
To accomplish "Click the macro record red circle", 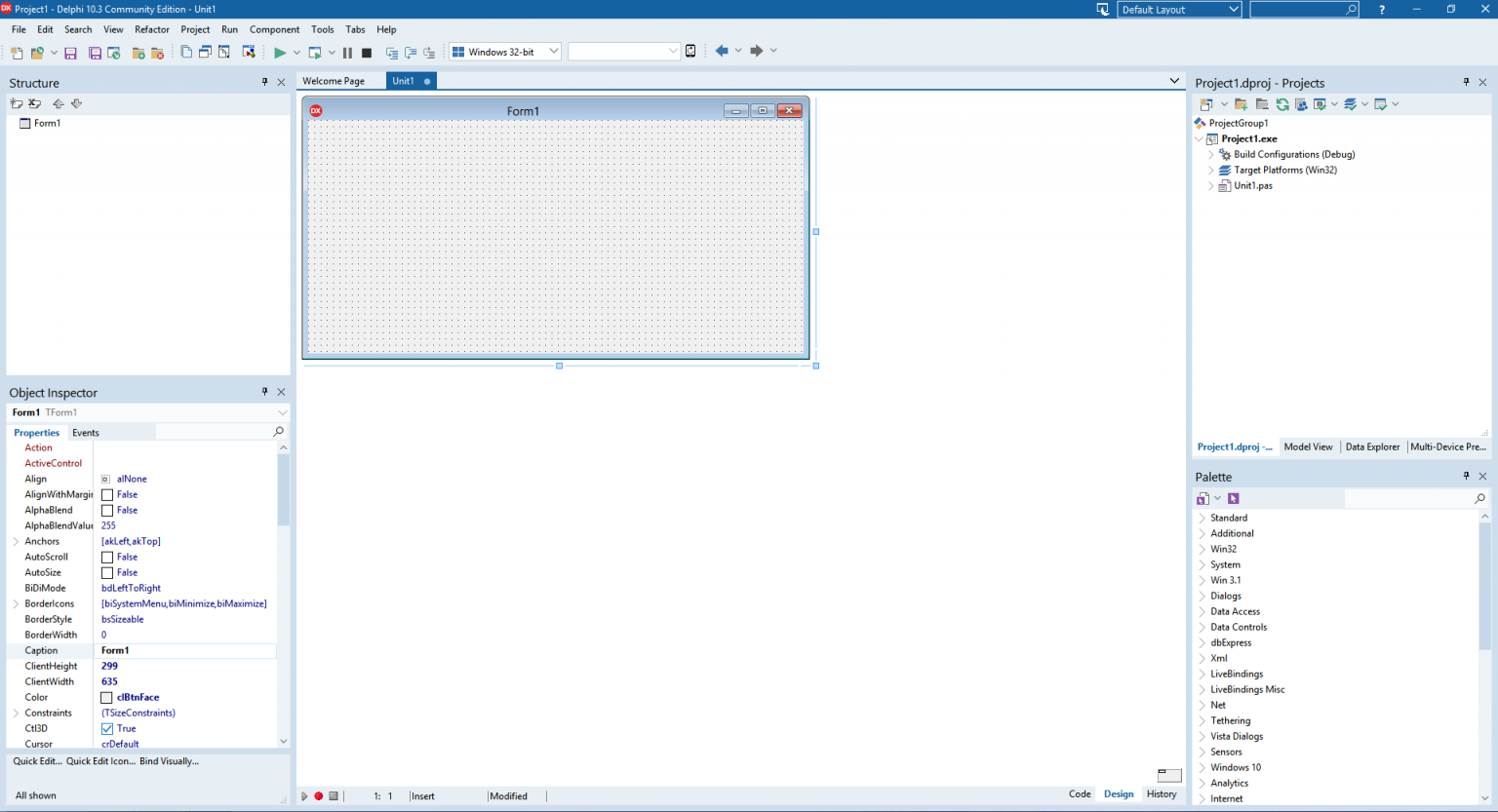I will click(319, 796).
